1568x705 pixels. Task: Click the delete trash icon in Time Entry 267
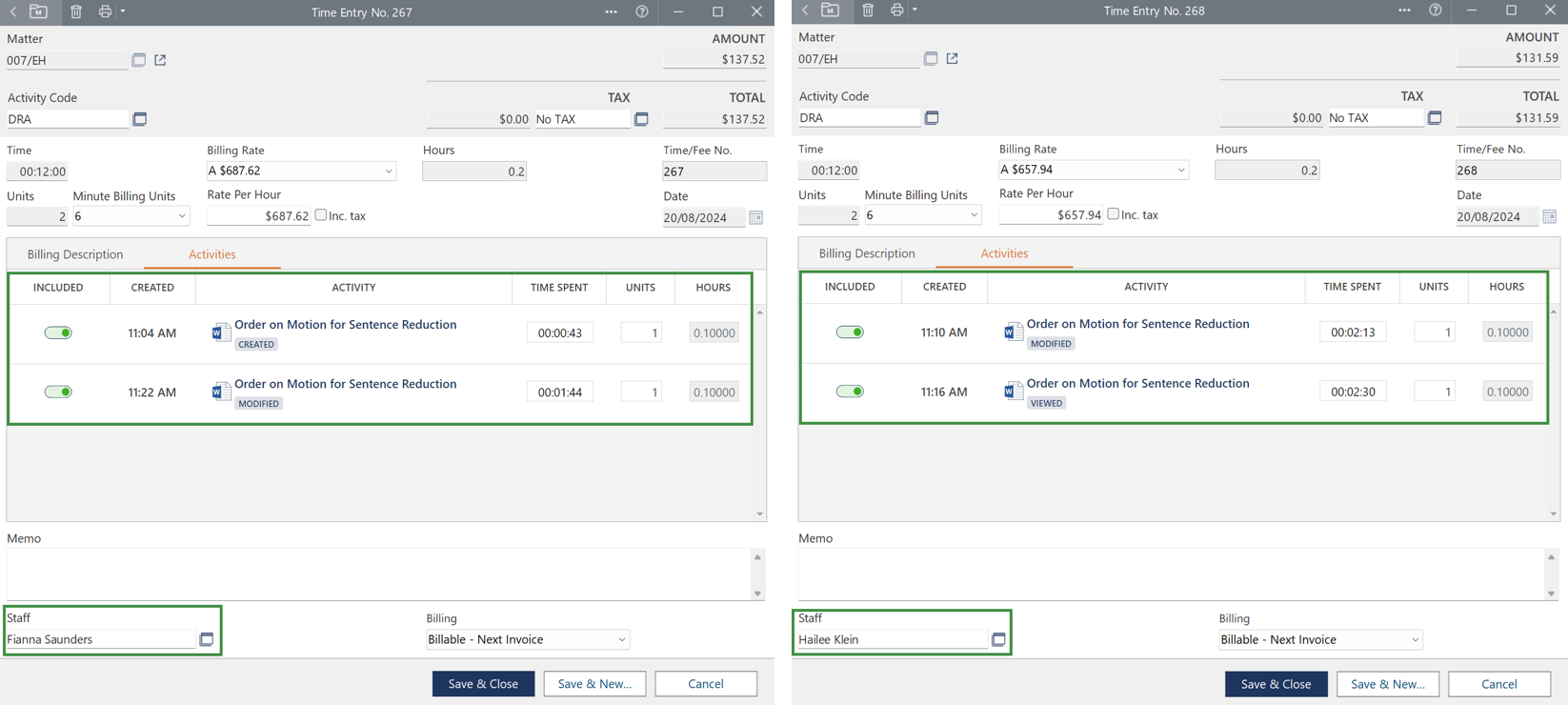(76, 11)
